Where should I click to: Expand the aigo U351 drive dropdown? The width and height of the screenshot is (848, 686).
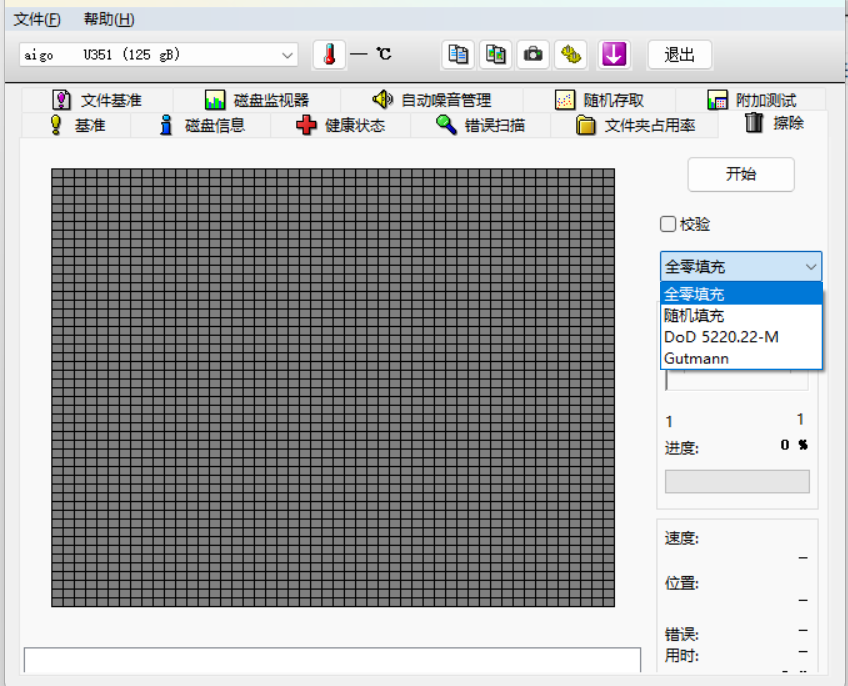click(158, 55)
